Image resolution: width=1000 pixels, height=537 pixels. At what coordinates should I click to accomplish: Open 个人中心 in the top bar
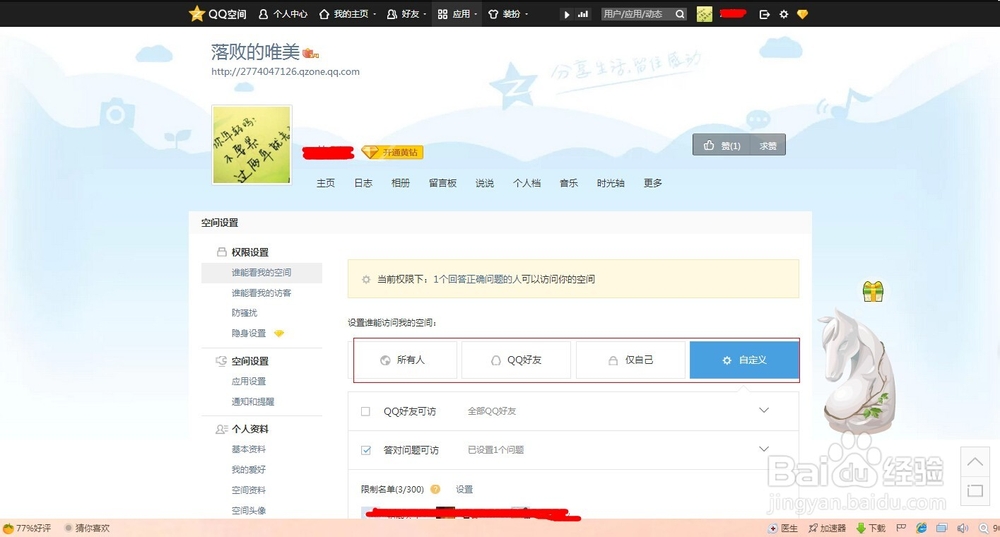pos(283,14)
